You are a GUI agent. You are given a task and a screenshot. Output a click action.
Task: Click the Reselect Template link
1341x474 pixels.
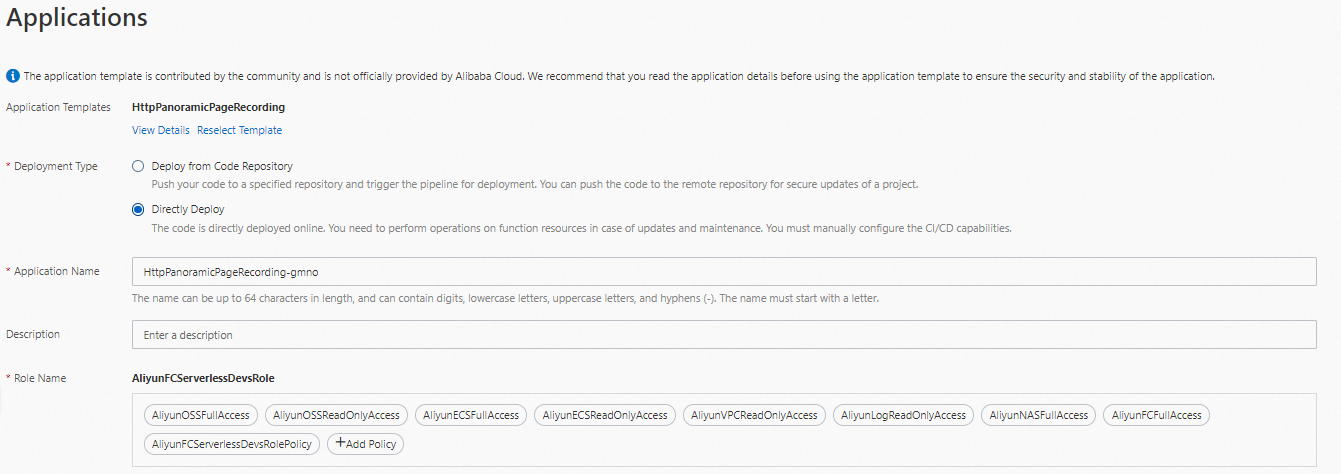click(x=239, y=130)
